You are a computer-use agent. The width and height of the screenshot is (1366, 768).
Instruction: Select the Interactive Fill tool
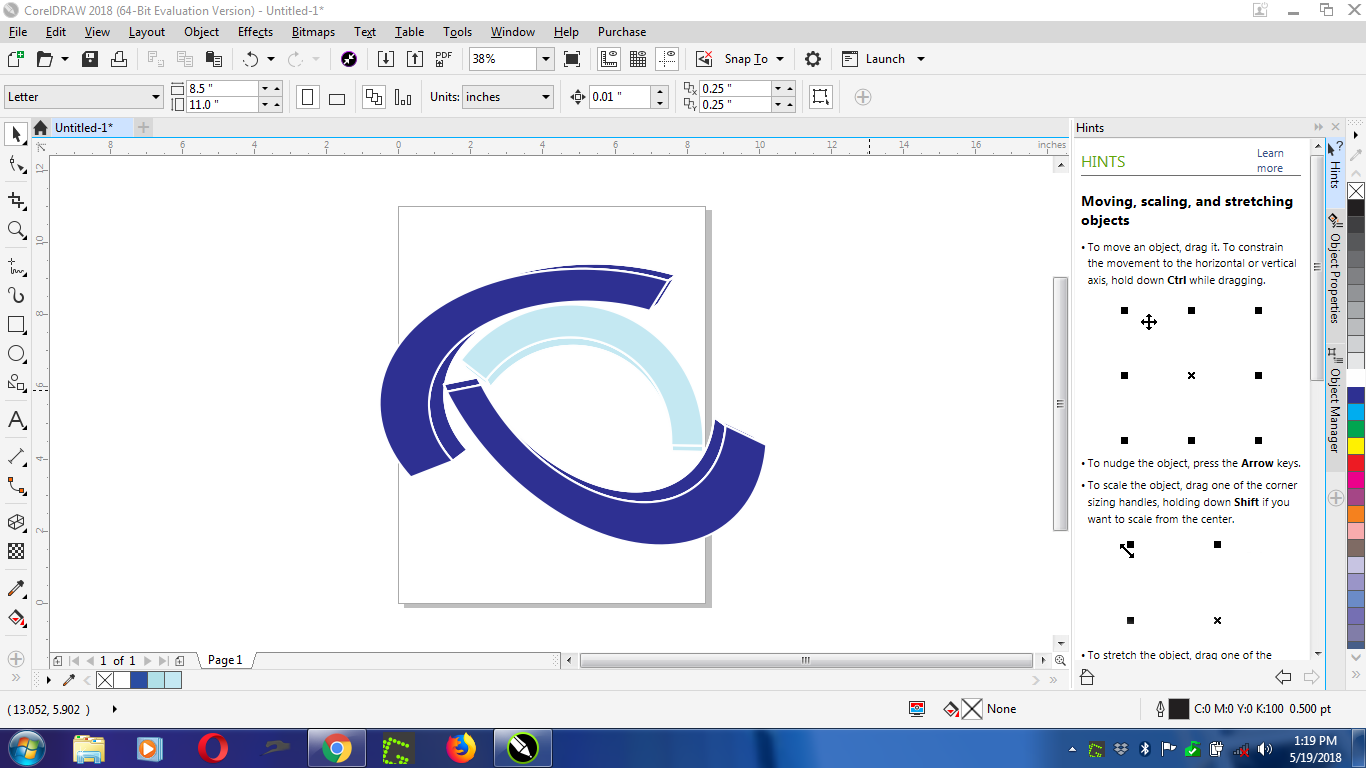pos(16,617)
